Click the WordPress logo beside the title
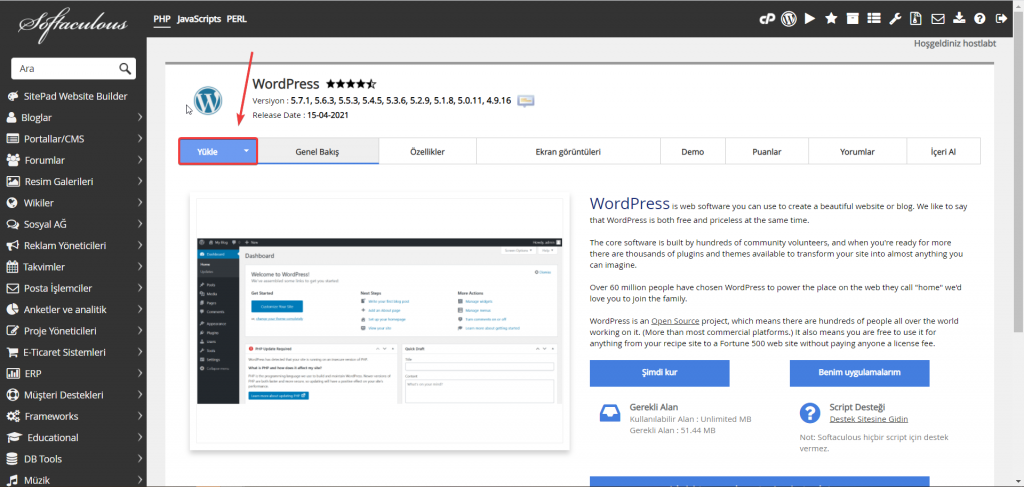The image size is (1024, 487). (208, 101)
